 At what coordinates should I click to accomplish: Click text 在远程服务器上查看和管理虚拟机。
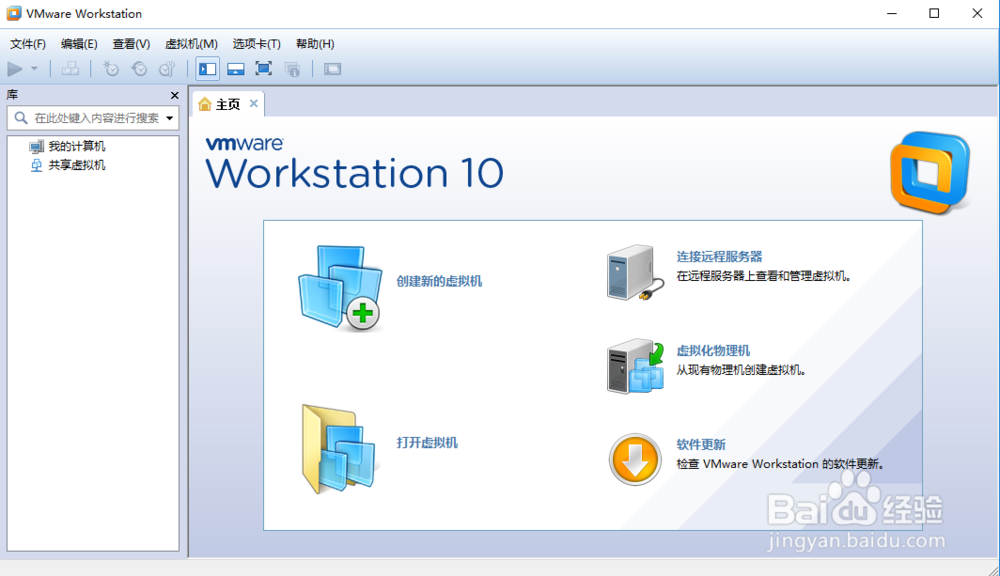pos(764,276)
